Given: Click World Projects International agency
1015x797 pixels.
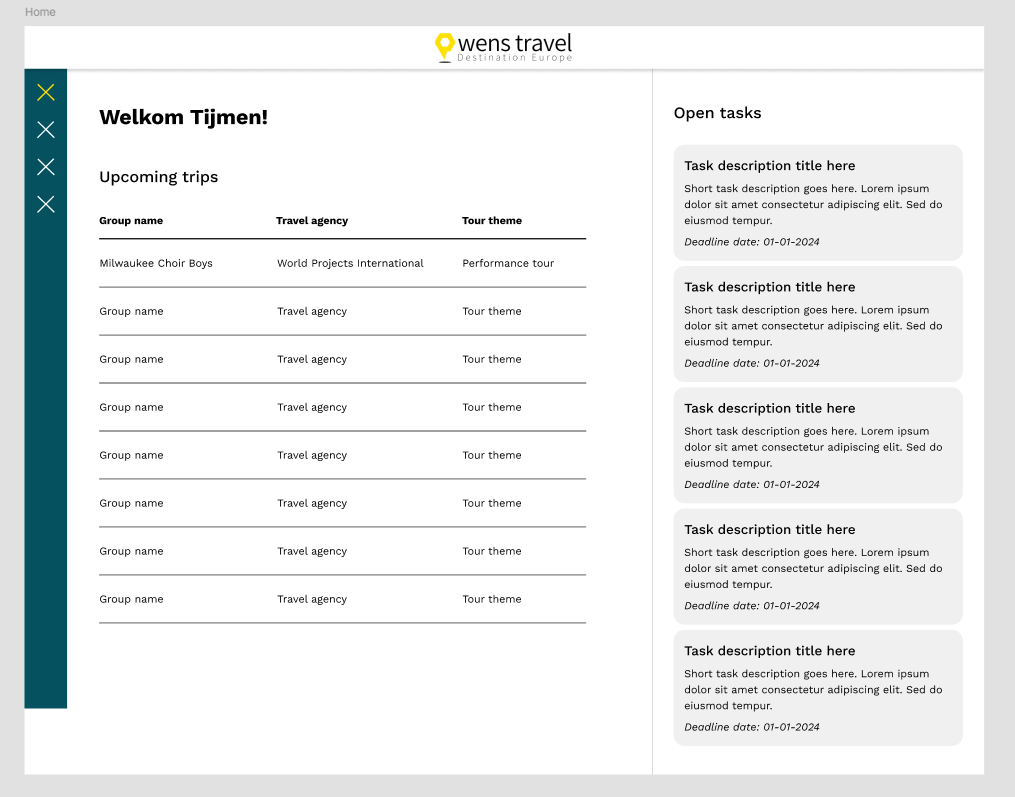Looking at the screenshot, I should tap(350, 264).
